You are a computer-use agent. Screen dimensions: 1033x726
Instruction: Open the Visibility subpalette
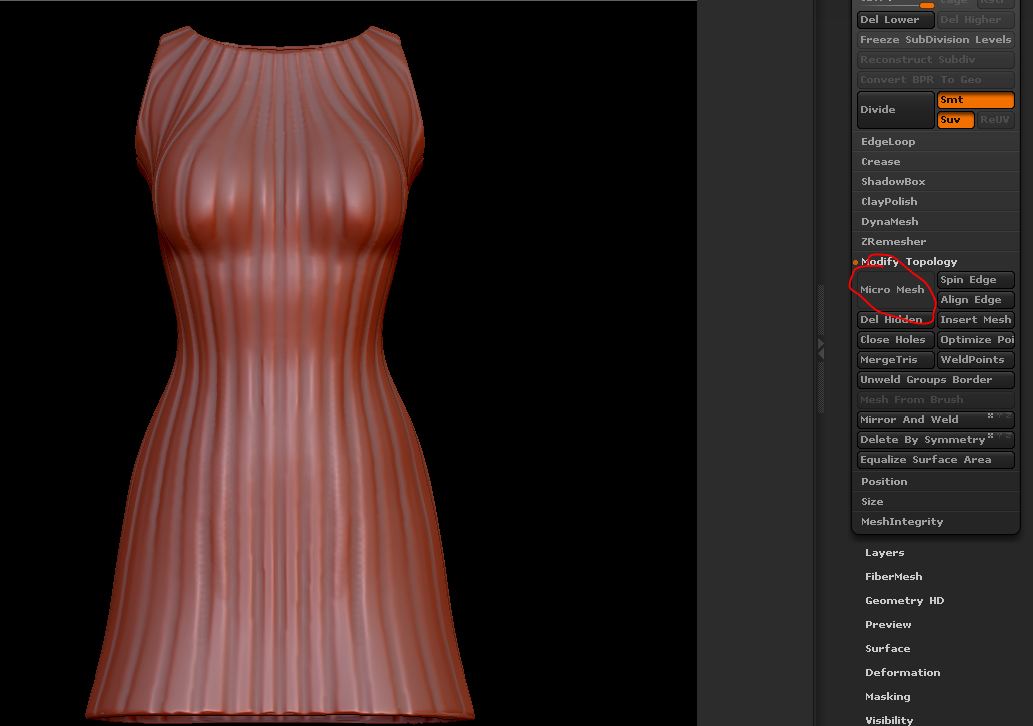click(x=889, y=720)
